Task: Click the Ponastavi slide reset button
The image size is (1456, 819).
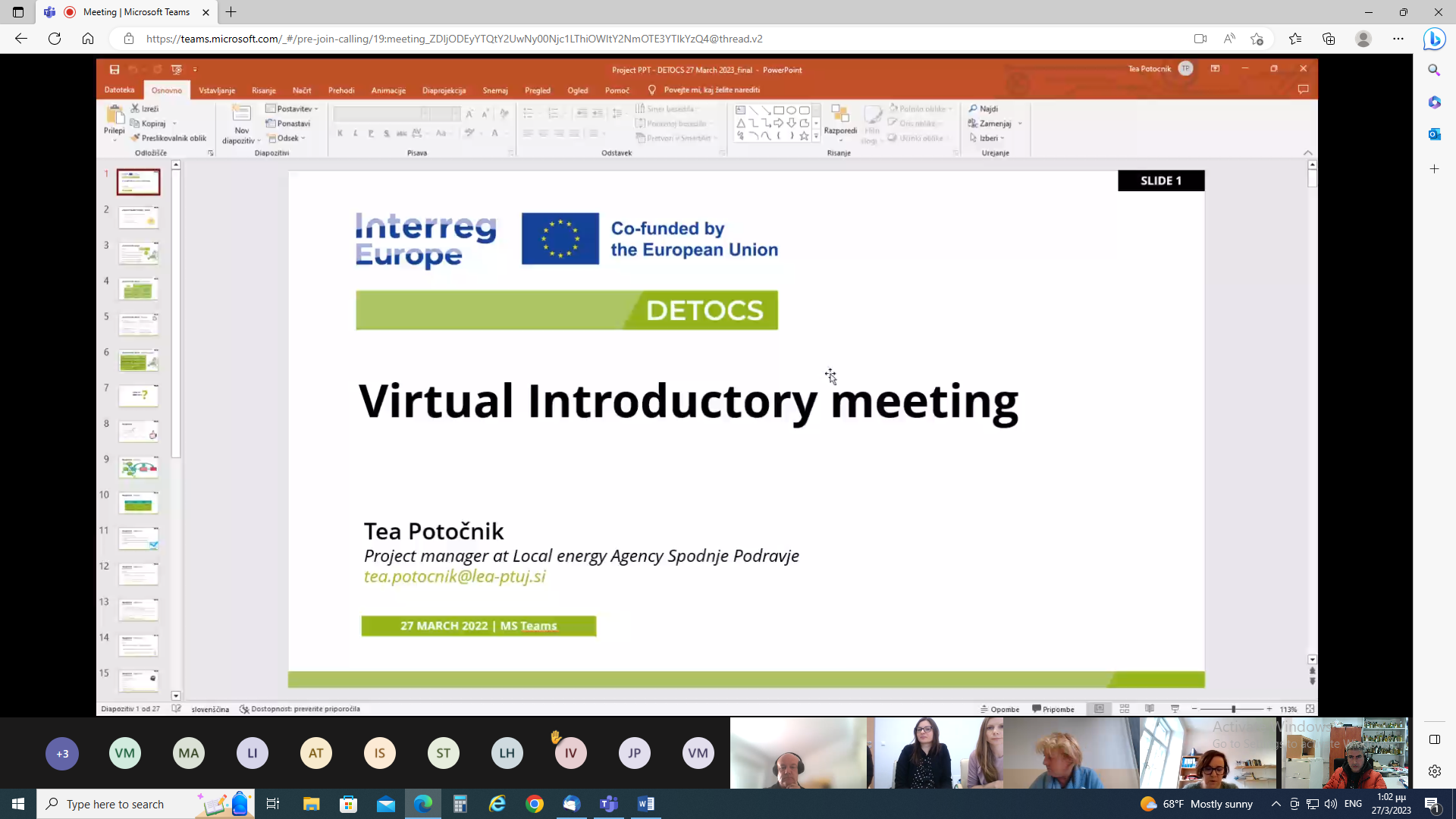Action: point(287,124)
